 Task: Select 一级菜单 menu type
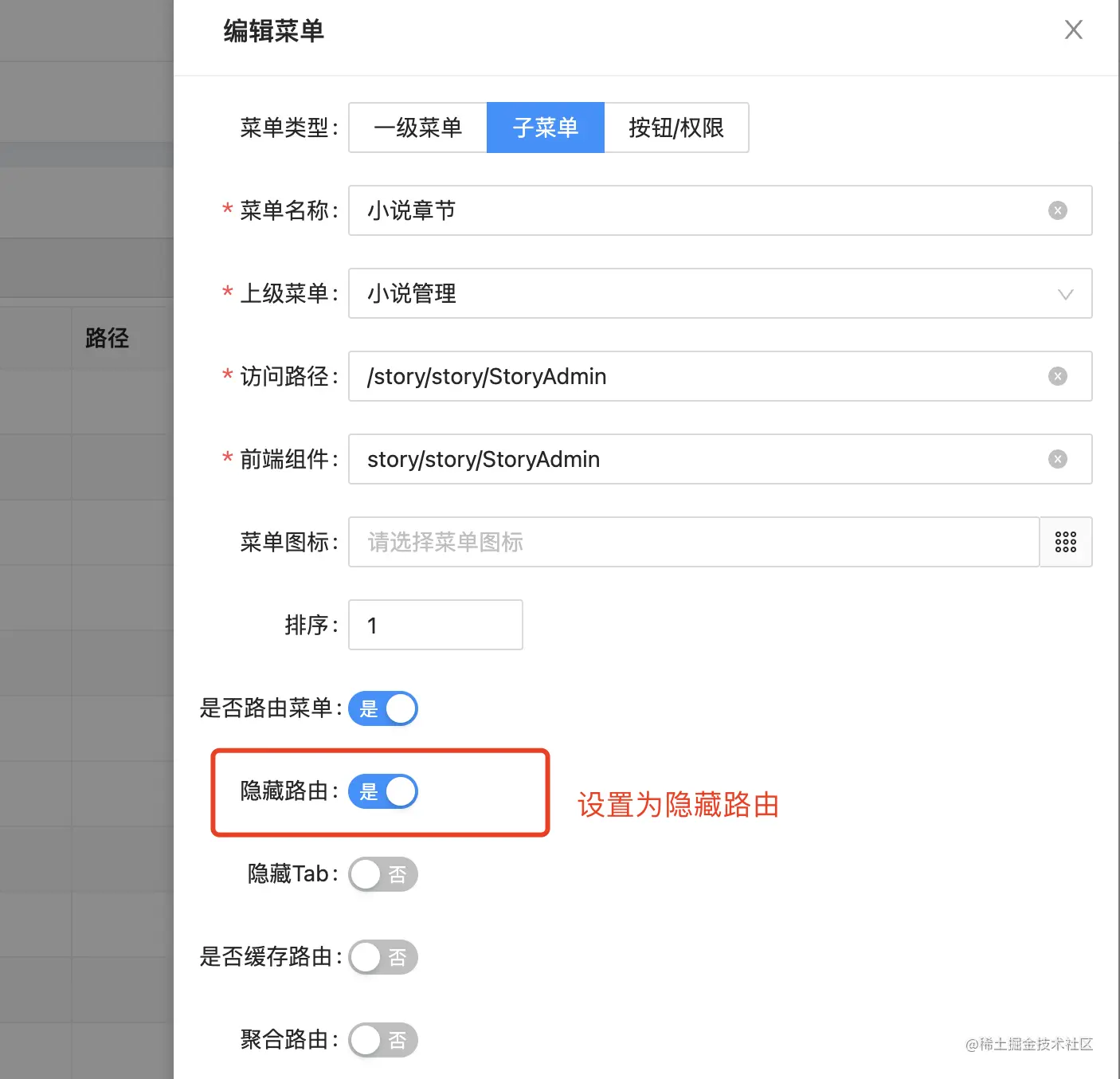(417, 128)
